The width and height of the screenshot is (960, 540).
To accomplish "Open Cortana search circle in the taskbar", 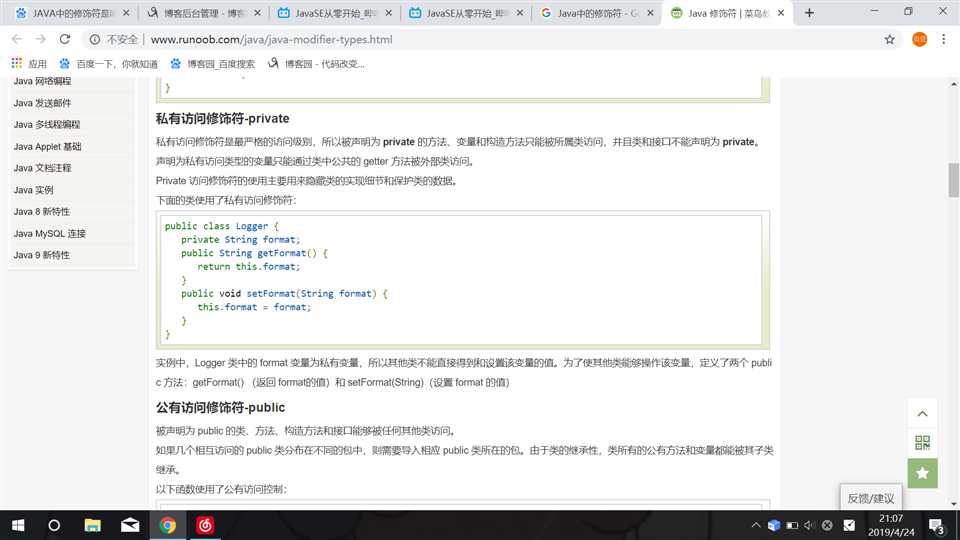I will (54, 525).
